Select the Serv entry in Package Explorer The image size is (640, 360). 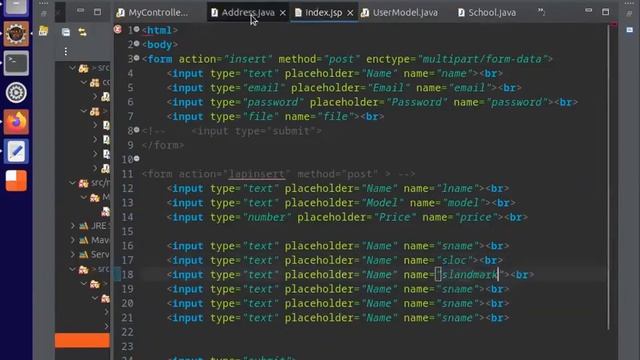point(94,255)
